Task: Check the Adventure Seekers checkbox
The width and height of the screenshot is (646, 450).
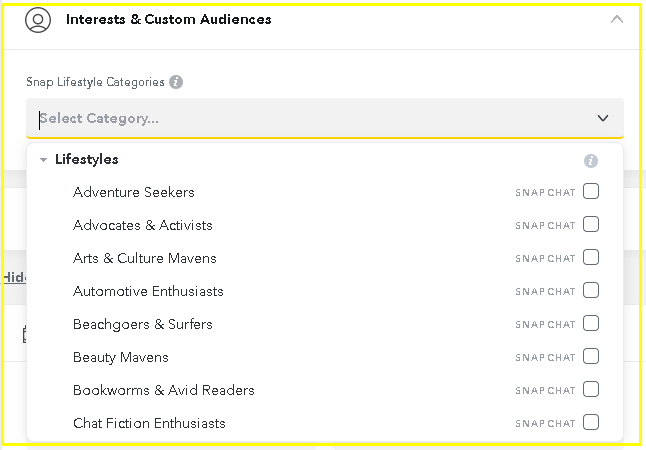Action: coord(591,192)
